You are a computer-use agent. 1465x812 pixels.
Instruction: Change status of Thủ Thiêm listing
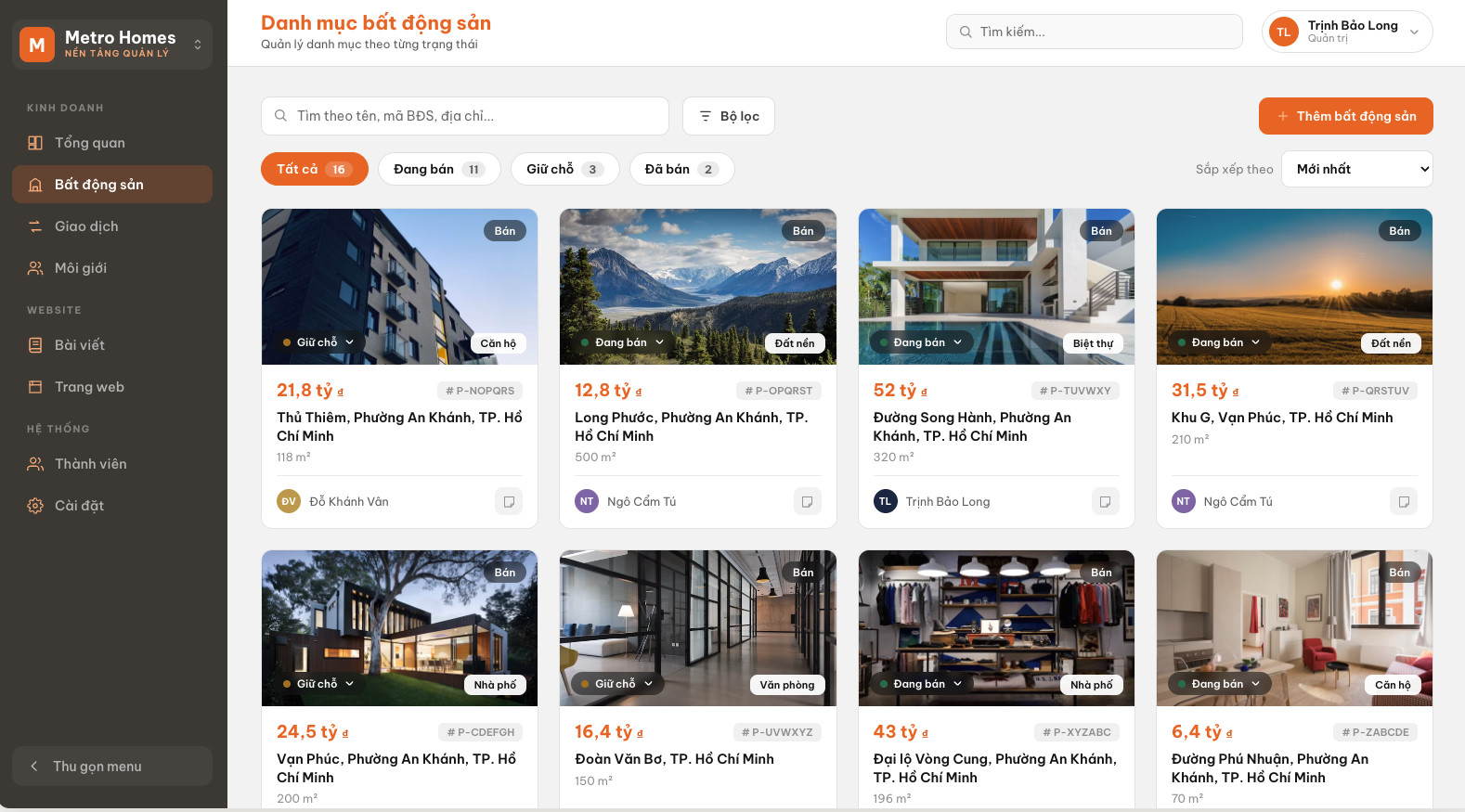[x=318, y=342]
